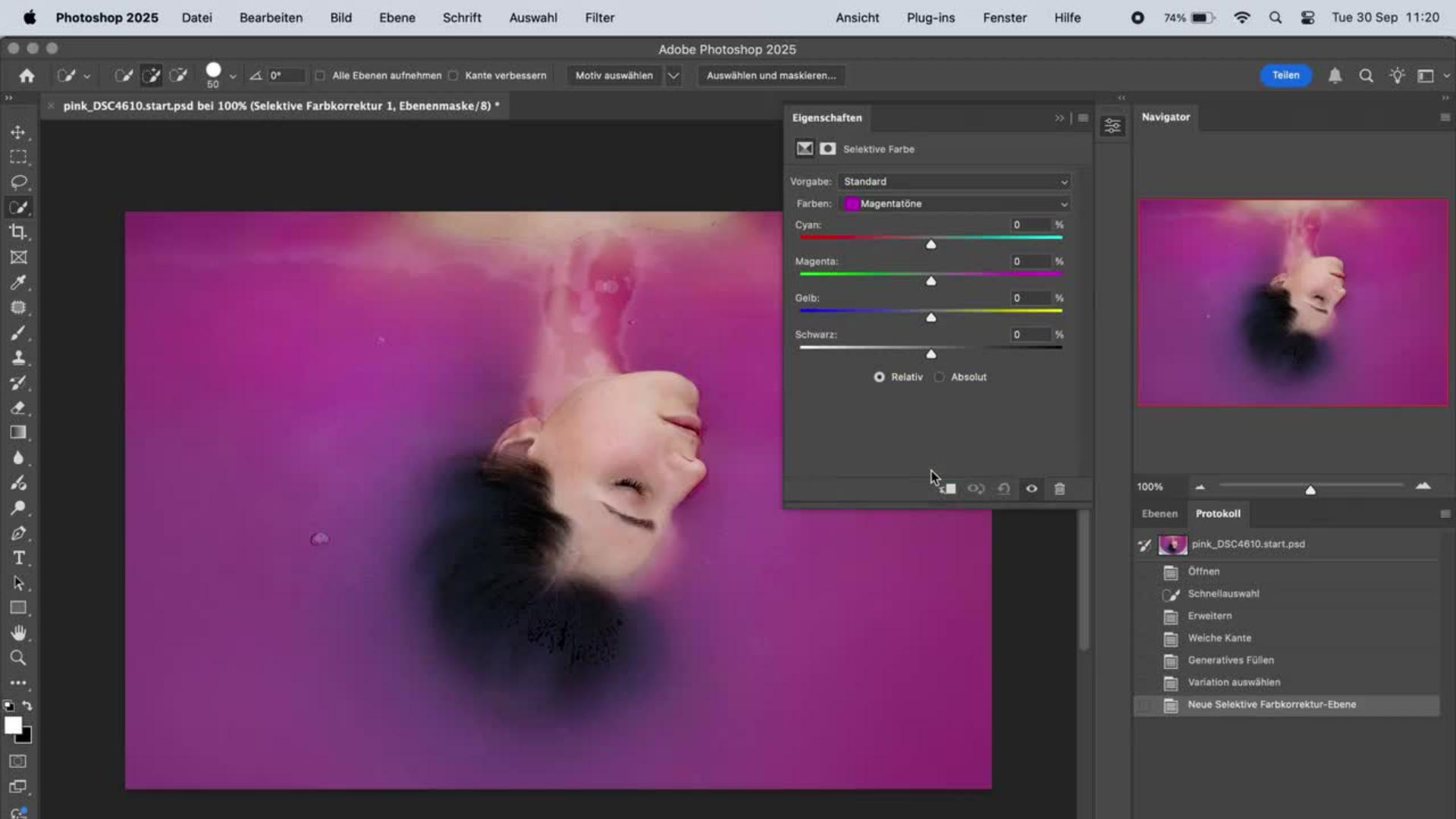Select the Eraser tool
The height and width of the screenshot is (819, 1456).
tap(18, 408)
